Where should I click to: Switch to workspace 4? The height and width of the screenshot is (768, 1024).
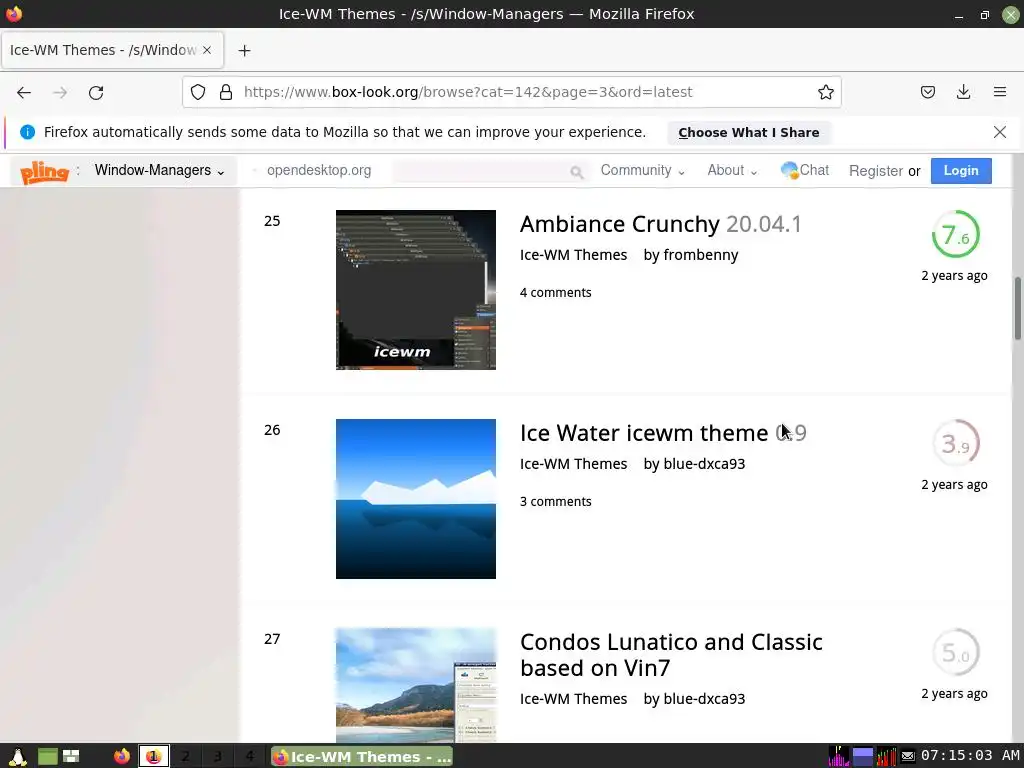[249, 756]
